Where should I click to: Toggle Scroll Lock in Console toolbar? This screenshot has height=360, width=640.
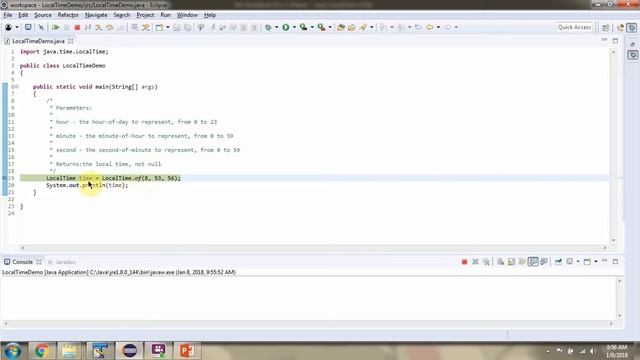[511, 262]
